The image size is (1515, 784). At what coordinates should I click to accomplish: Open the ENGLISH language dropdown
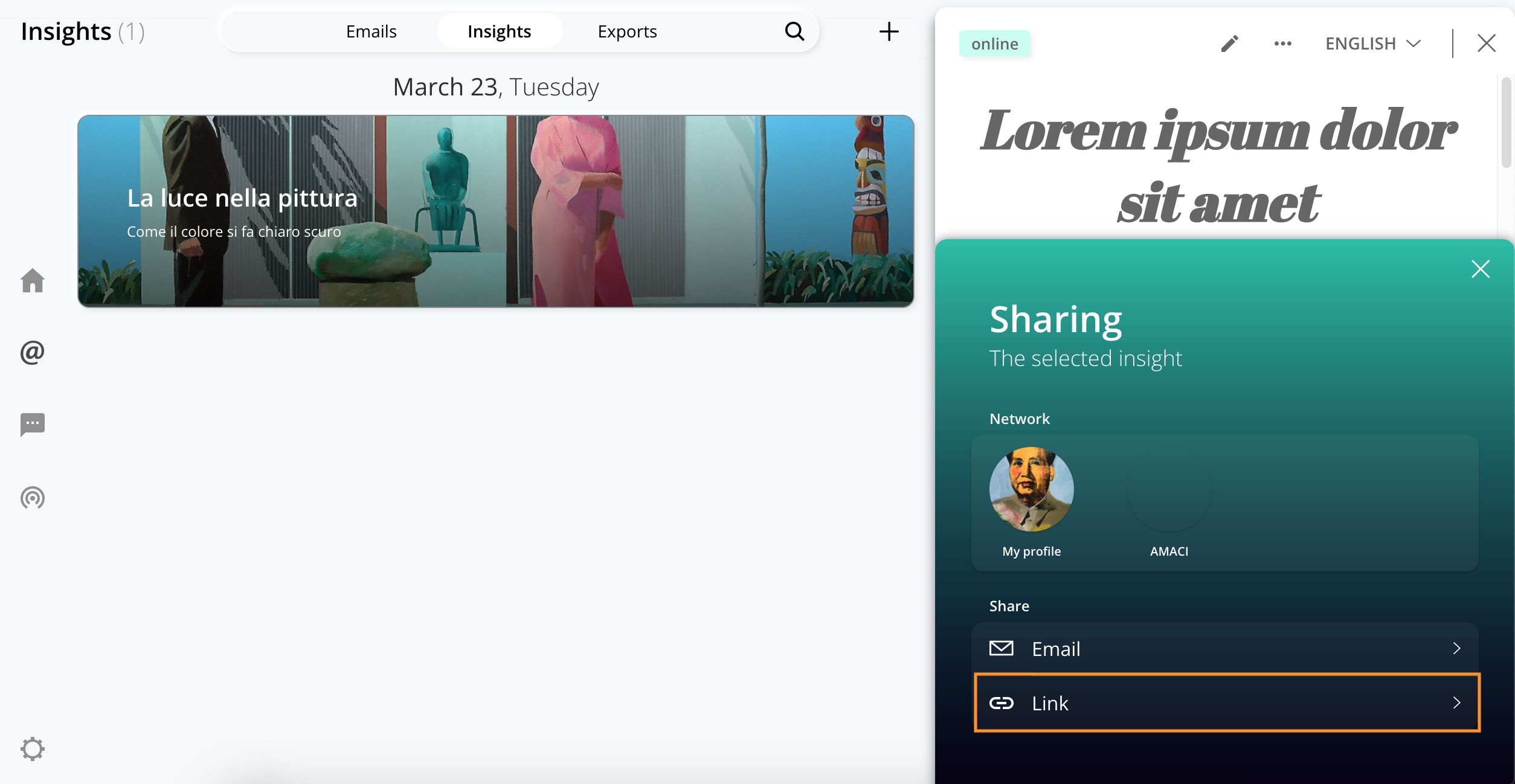coord(1372,43)
